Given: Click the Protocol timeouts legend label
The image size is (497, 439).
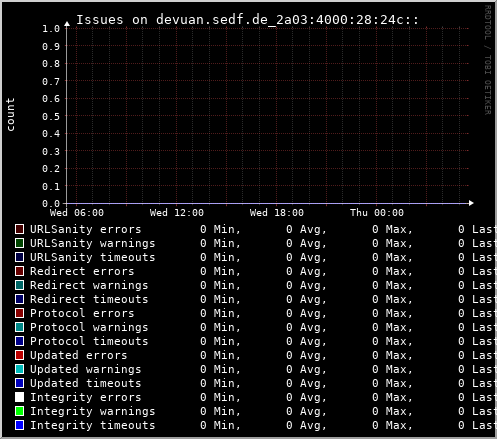Looking at the screenshot, I should click(x=89, y=341).
